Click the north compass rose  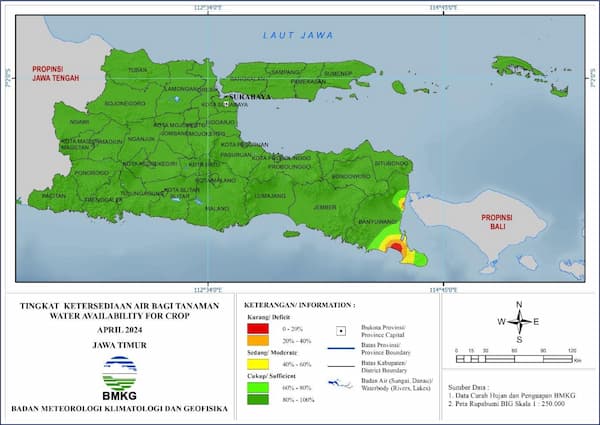pyautogui.click(x=519, y=322)
